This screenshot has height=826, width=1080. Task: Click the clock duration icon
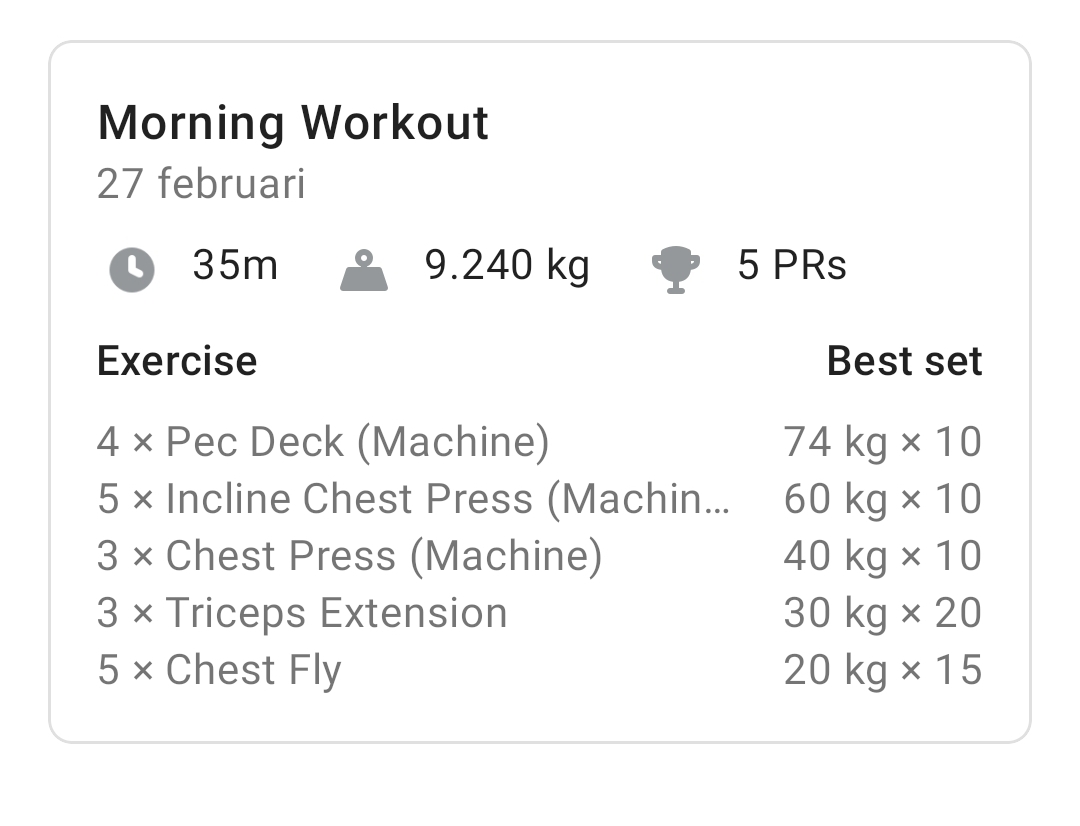(x=132, y=269)
